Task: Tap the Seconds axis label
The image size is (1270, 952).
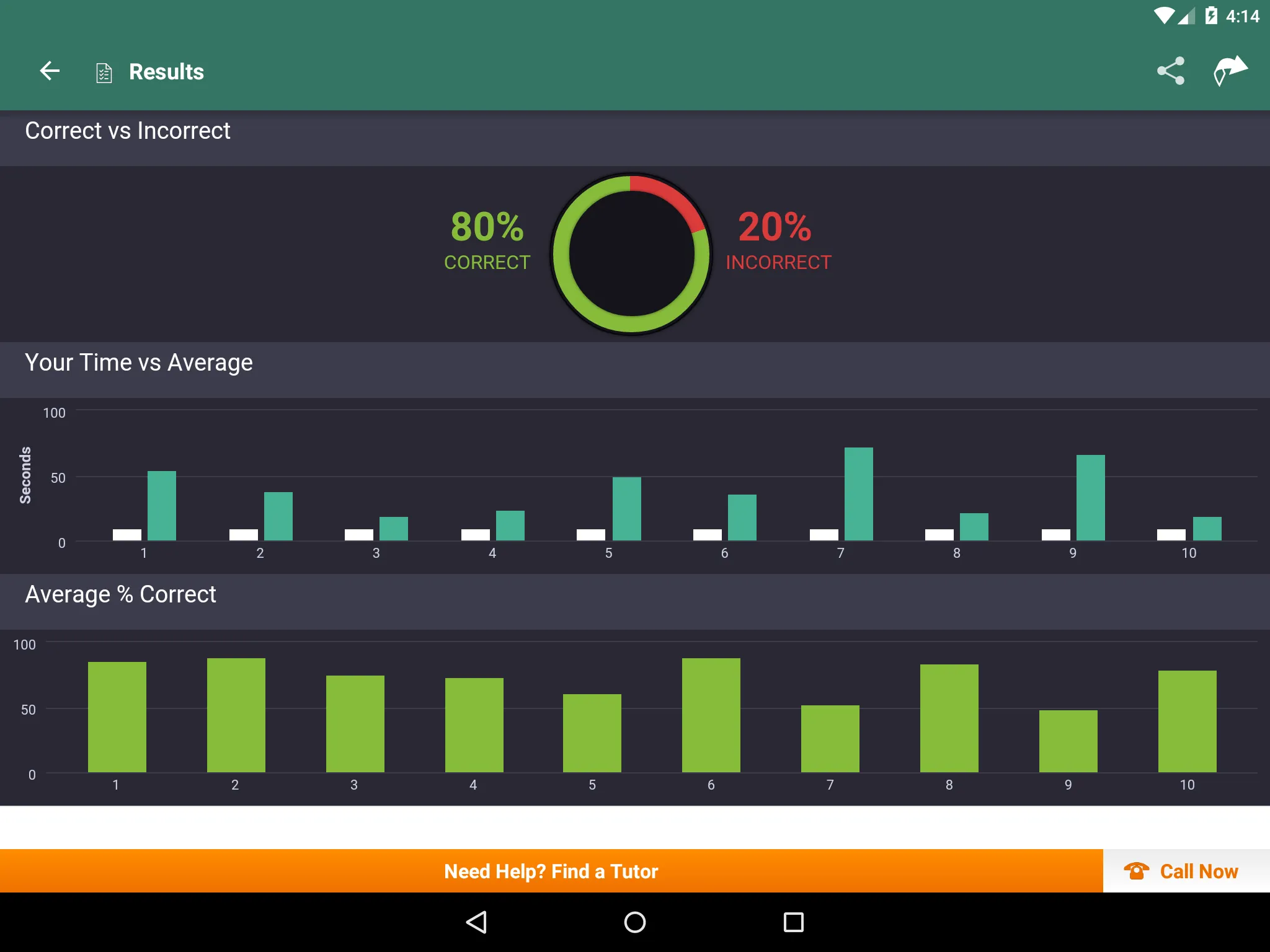Action: click(x=25, y=475)
